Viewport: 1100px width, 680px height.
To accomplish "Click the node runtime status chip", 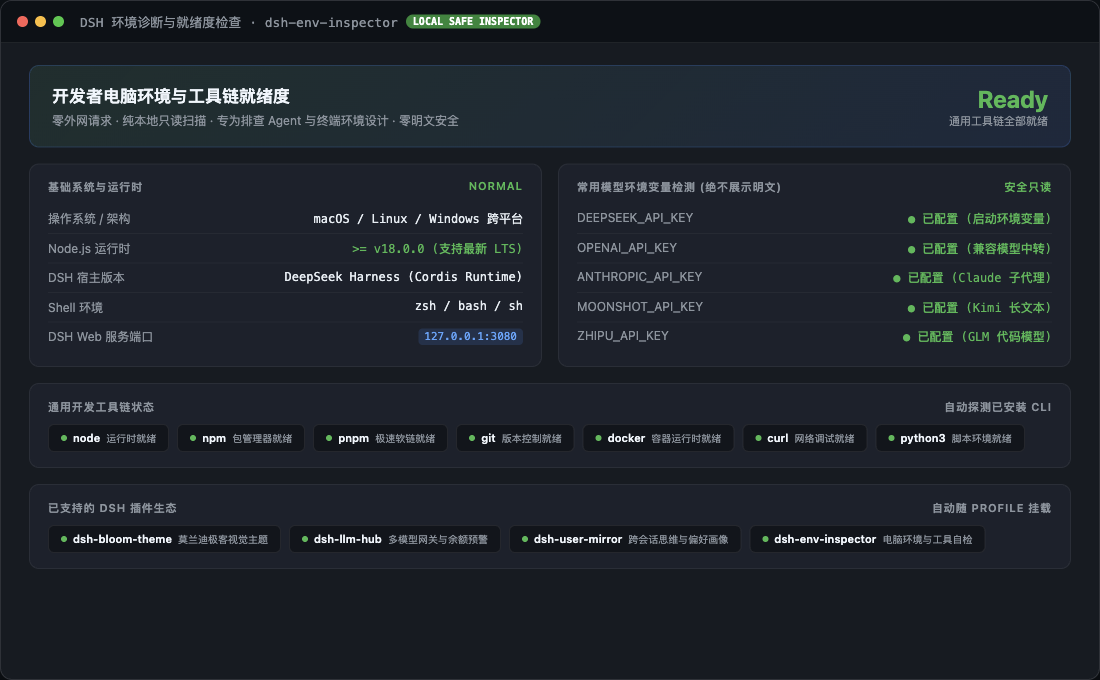I will click(108, 438).
